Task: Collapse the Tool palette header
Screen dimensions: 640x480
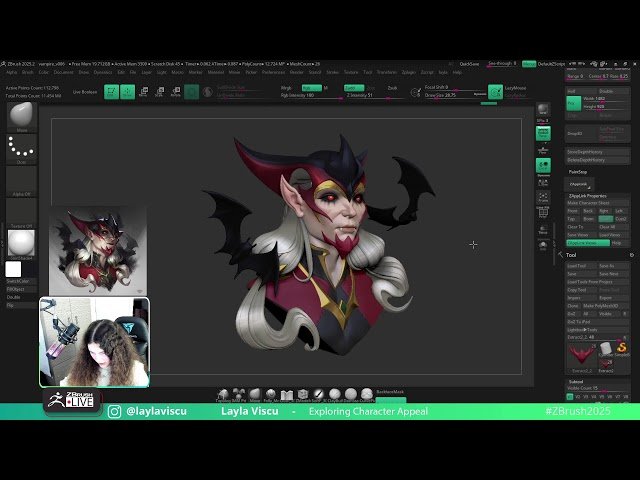Action: 571,255
